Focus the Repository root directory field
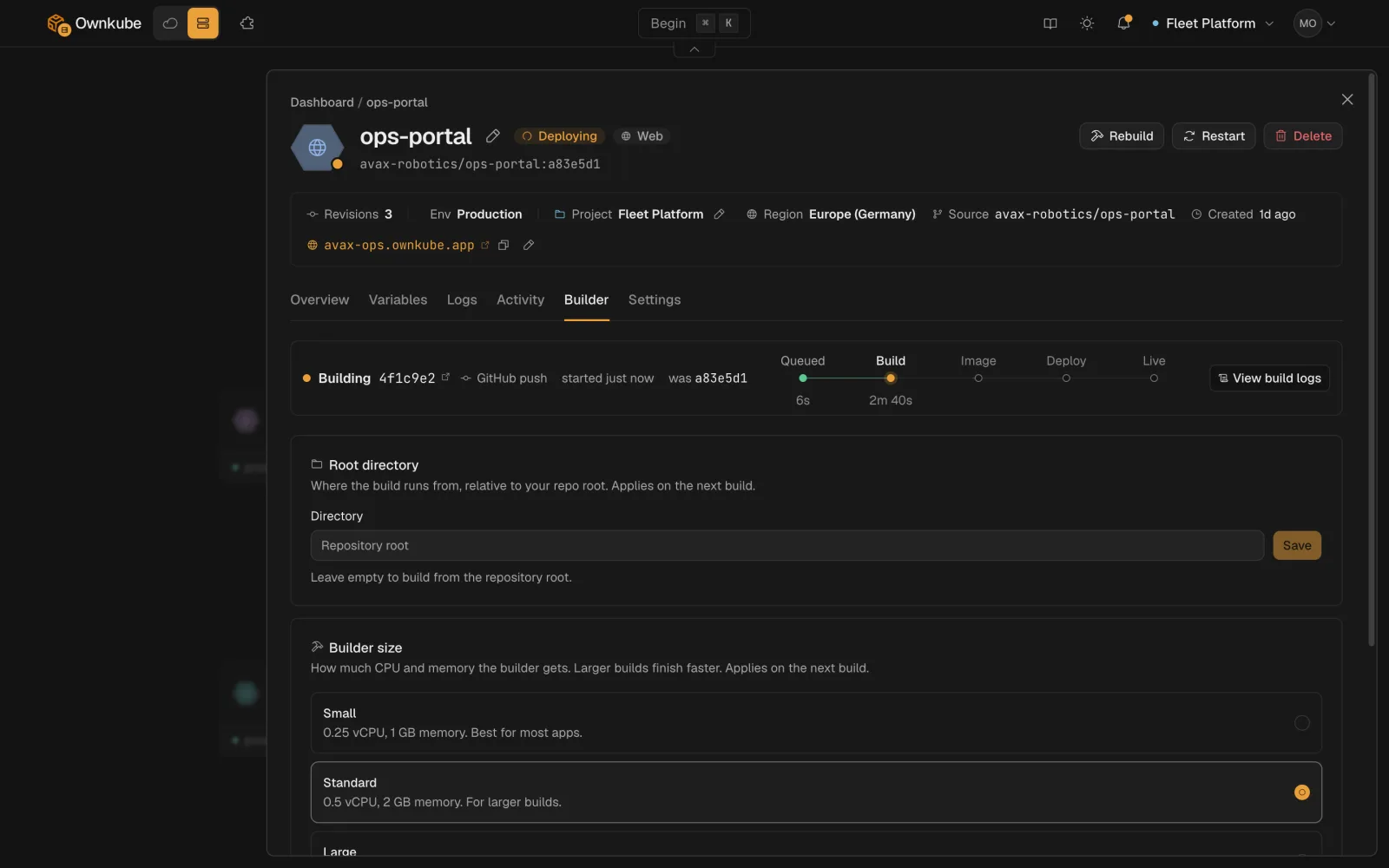This screenshot has height=868, width=1389. coord(787,545)
